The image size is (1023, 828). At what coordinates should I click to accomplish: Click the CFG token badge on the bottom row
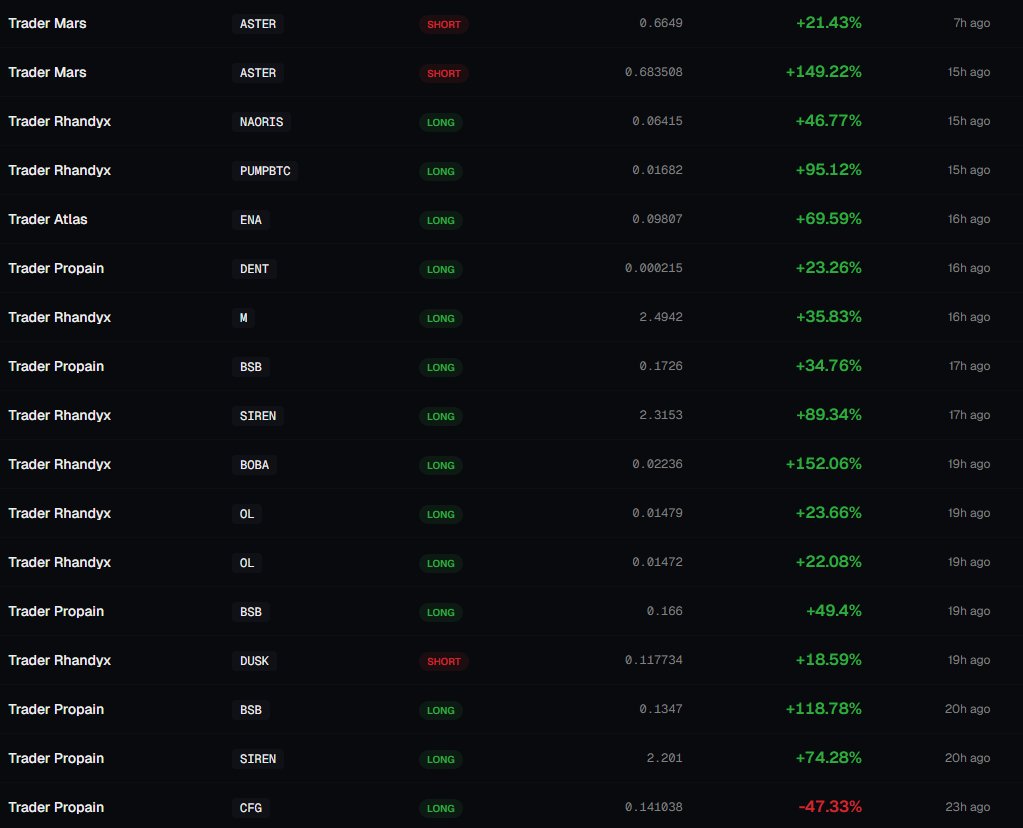click(x=250, y=807)
